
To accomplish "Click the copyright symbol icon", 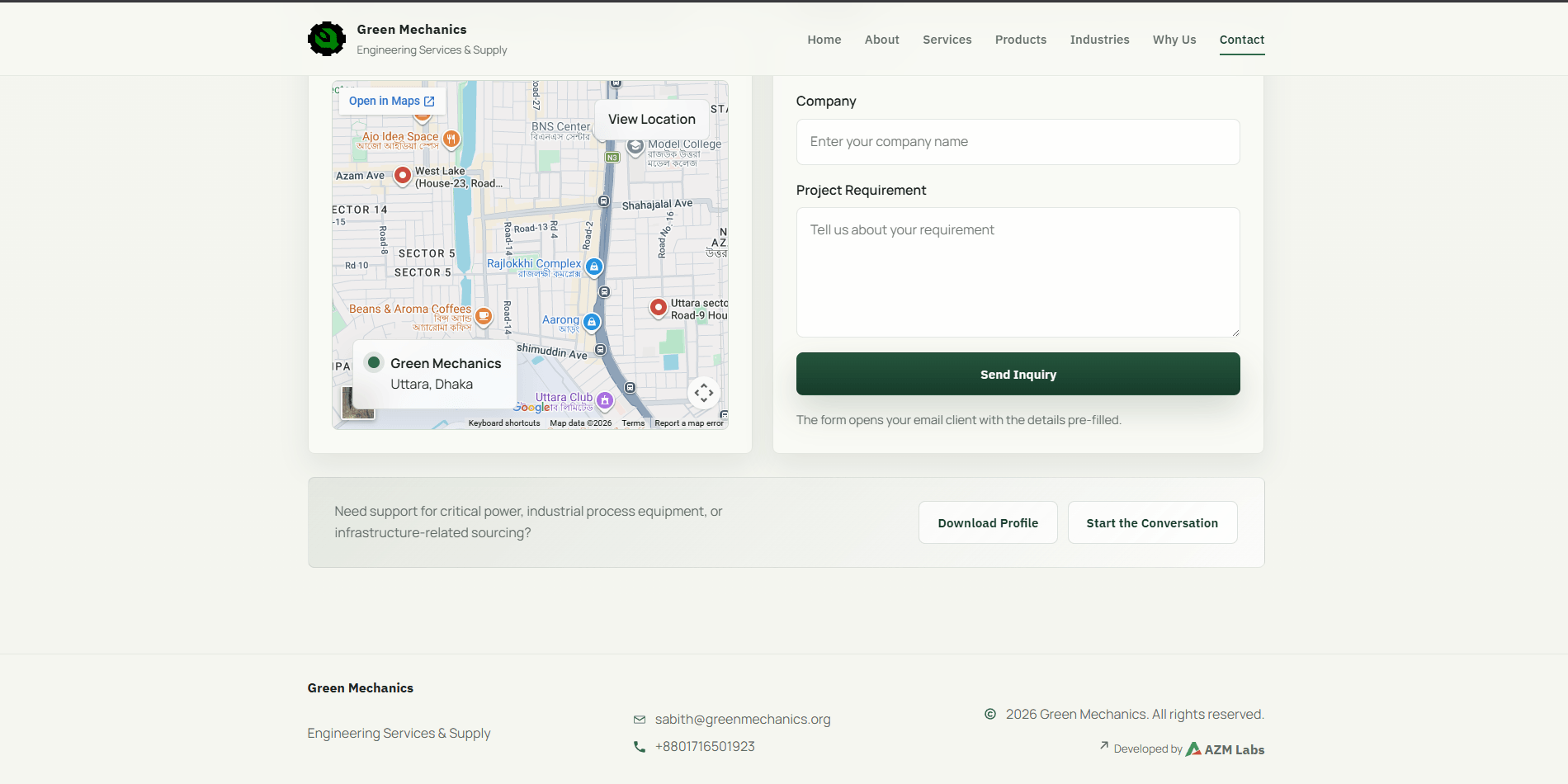I will pos(990,714).
